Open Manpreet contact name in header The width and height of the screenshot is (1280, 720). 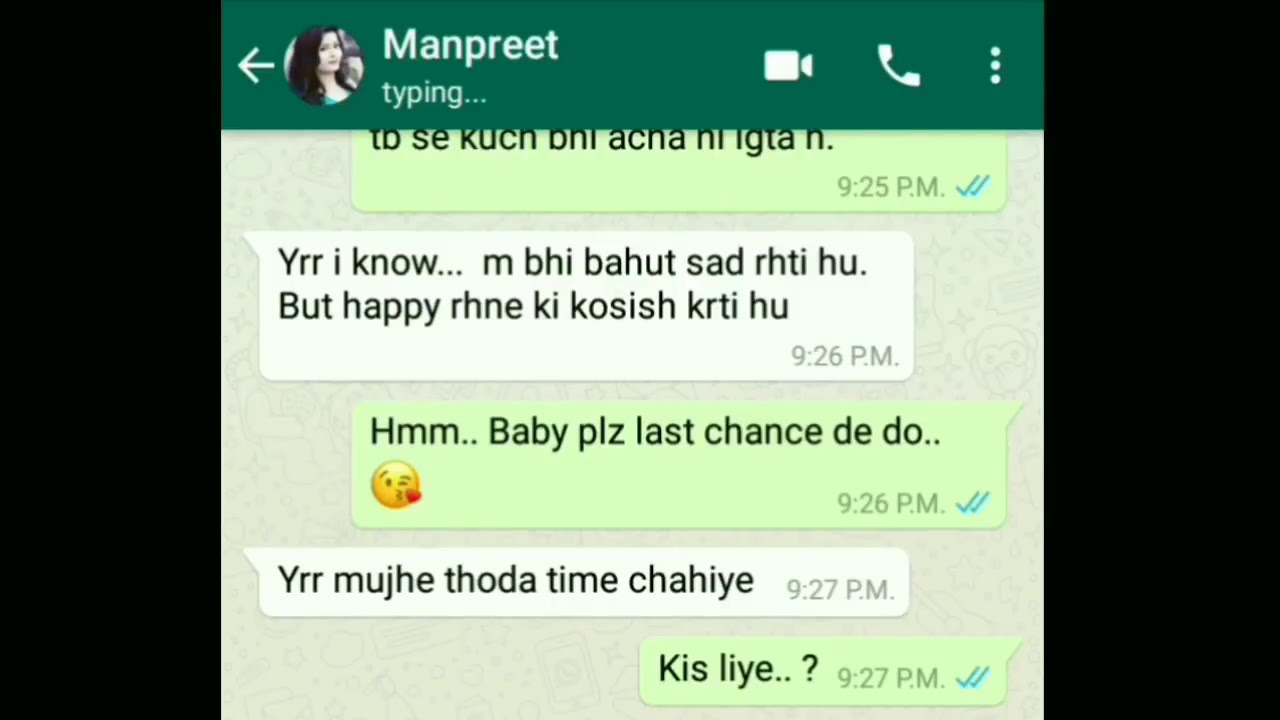(470, 45)
